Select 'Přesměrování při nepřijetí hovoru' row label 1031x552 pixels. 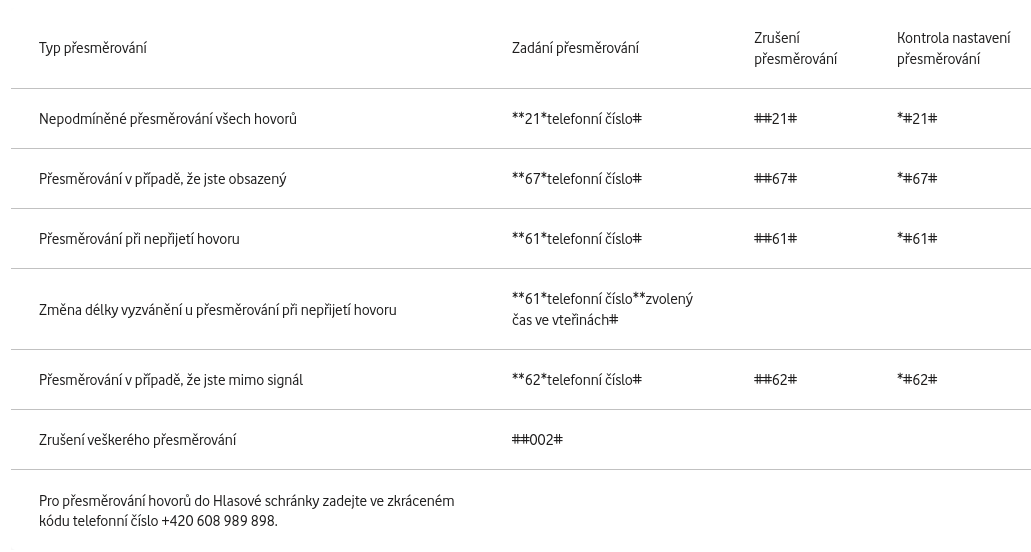tap(139, 239)
